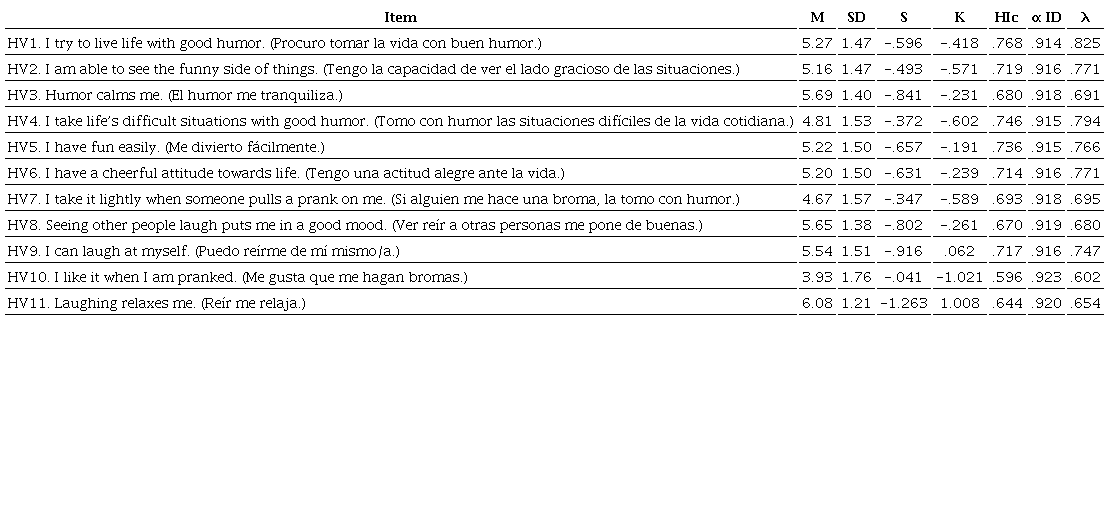Click the kurtosis value -1.021 for HV10
This screenshot has height=507, width=1109.
point(960,277)
